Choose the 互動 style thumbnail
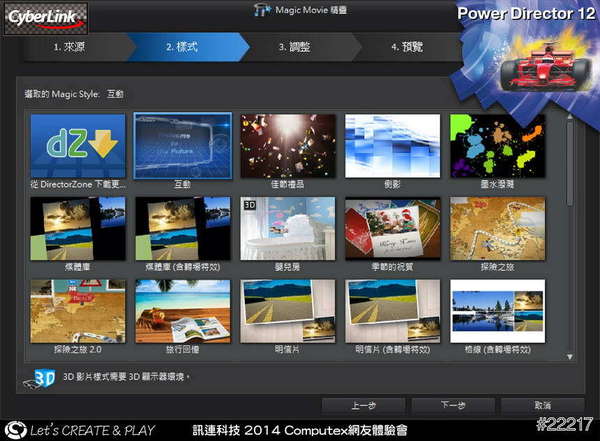Screen dimensions: 600x441 pyautogui.click(x=183, y=146)
